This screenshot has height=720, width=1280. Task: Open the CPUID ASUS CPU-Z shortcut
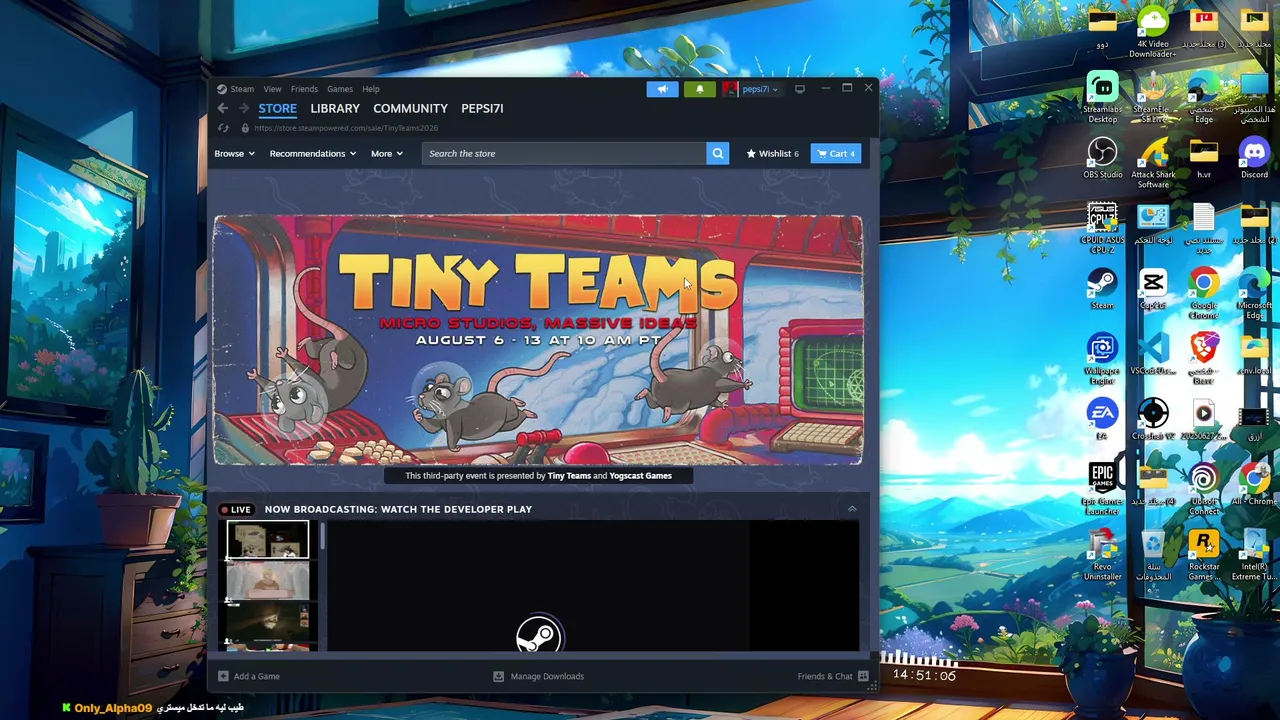coord(1102,228)
